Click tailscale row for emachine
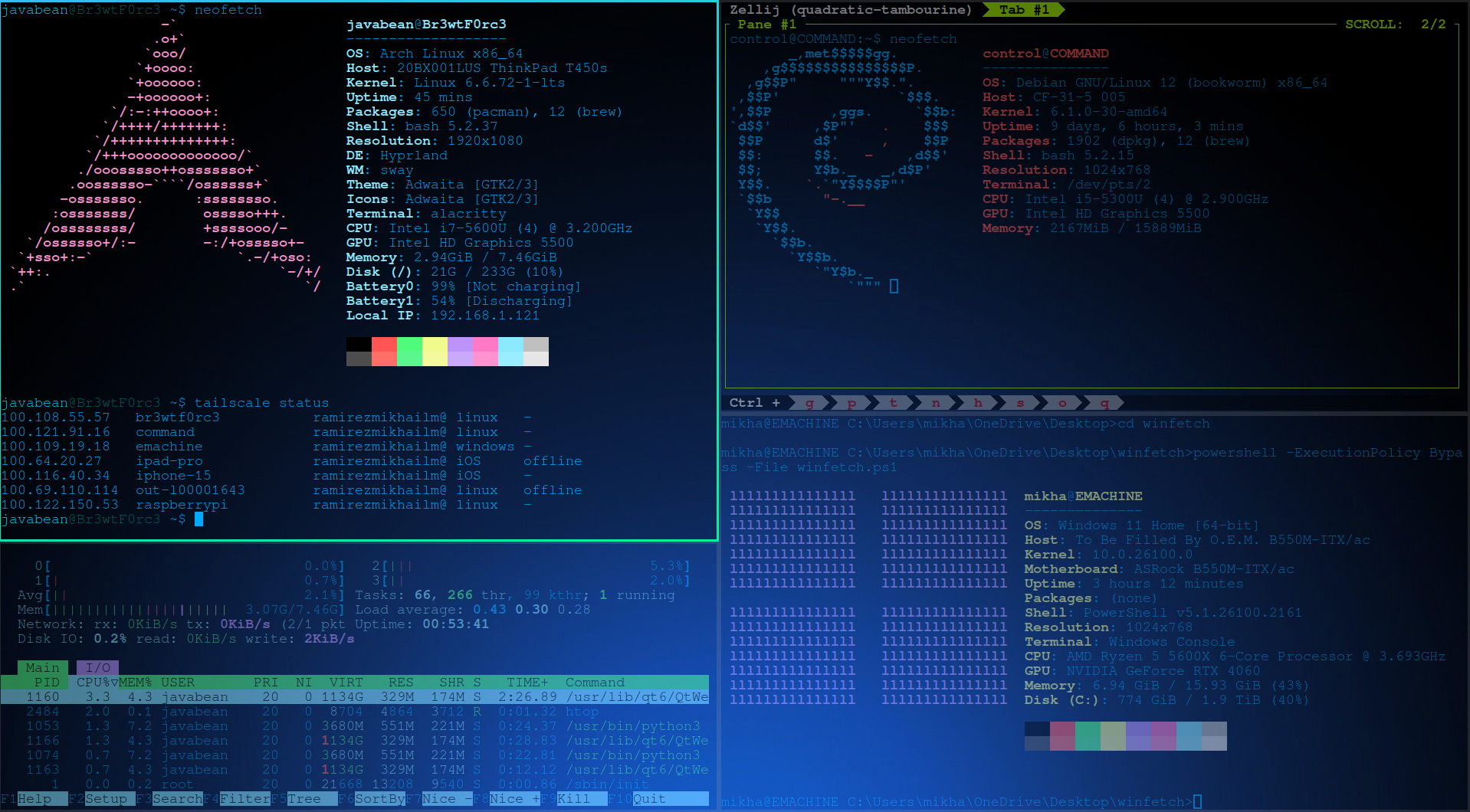 (x=266, y=446)
